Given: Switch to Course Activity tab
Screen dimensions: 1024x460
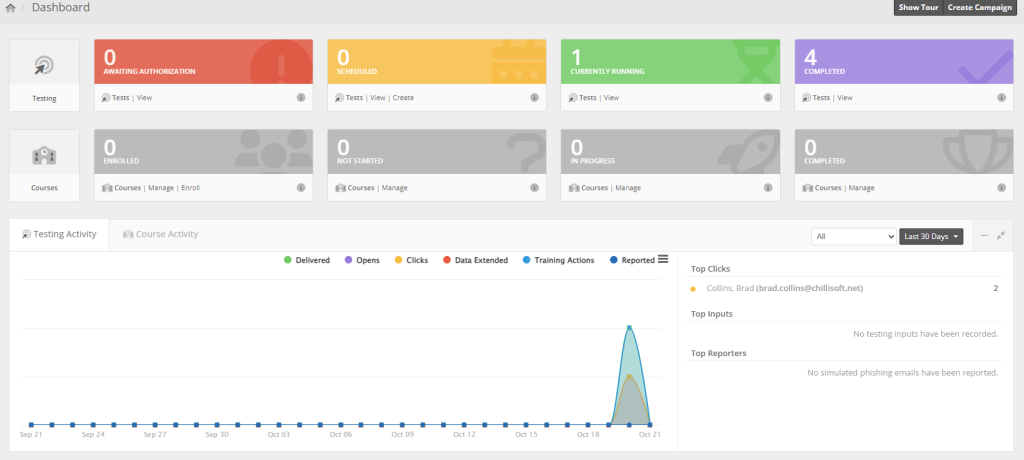Looking at the screenshot, I should click(160, 234).
